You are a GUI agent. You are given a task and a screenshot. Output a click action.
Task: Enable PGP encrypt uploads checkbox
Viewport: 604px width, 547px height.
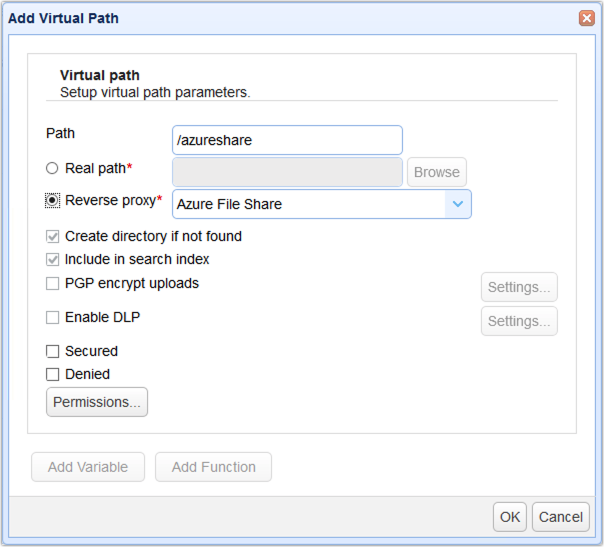tap(53, 284)
